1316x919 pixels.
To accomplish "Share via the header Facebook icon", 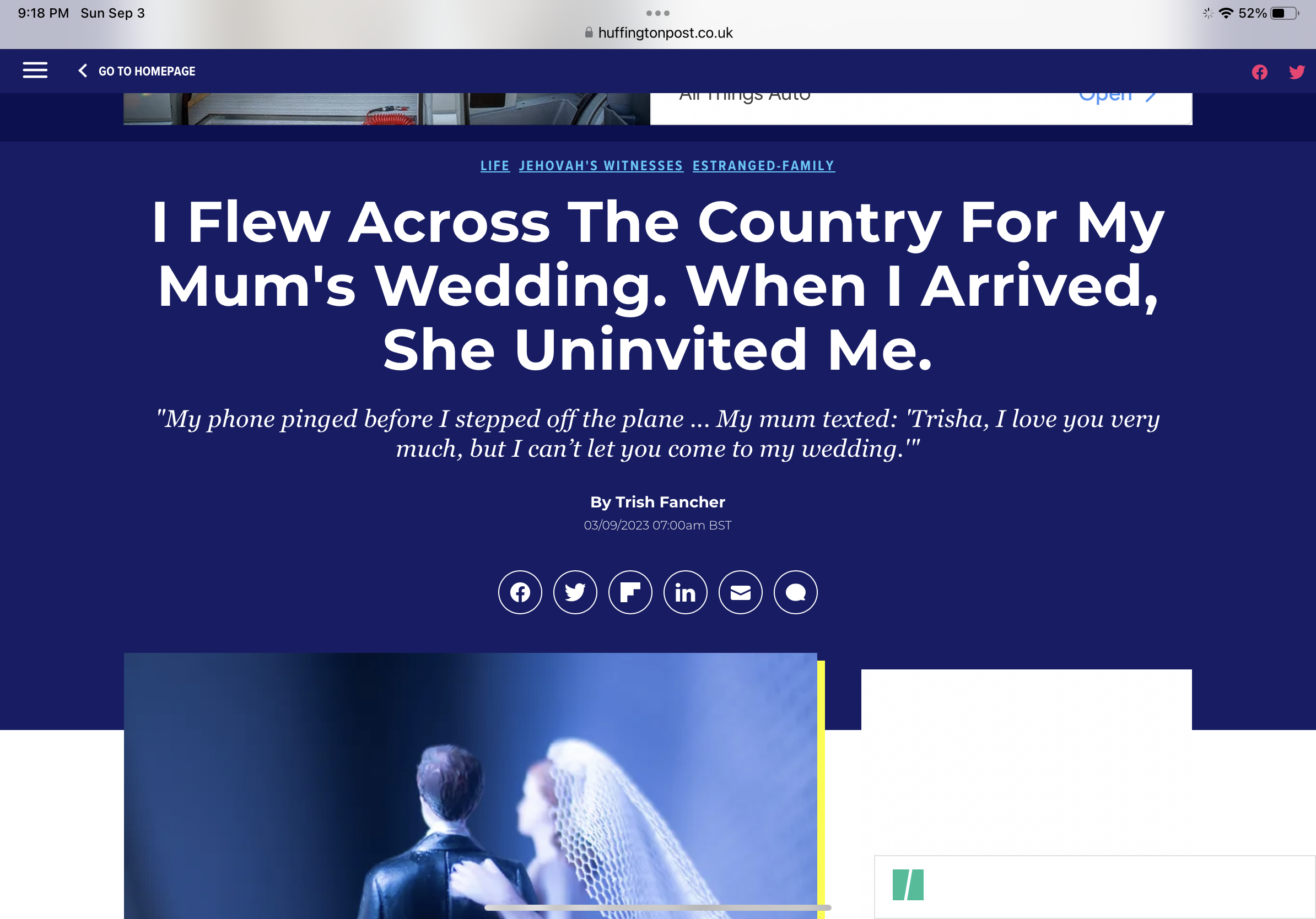I will (1259, 72).
